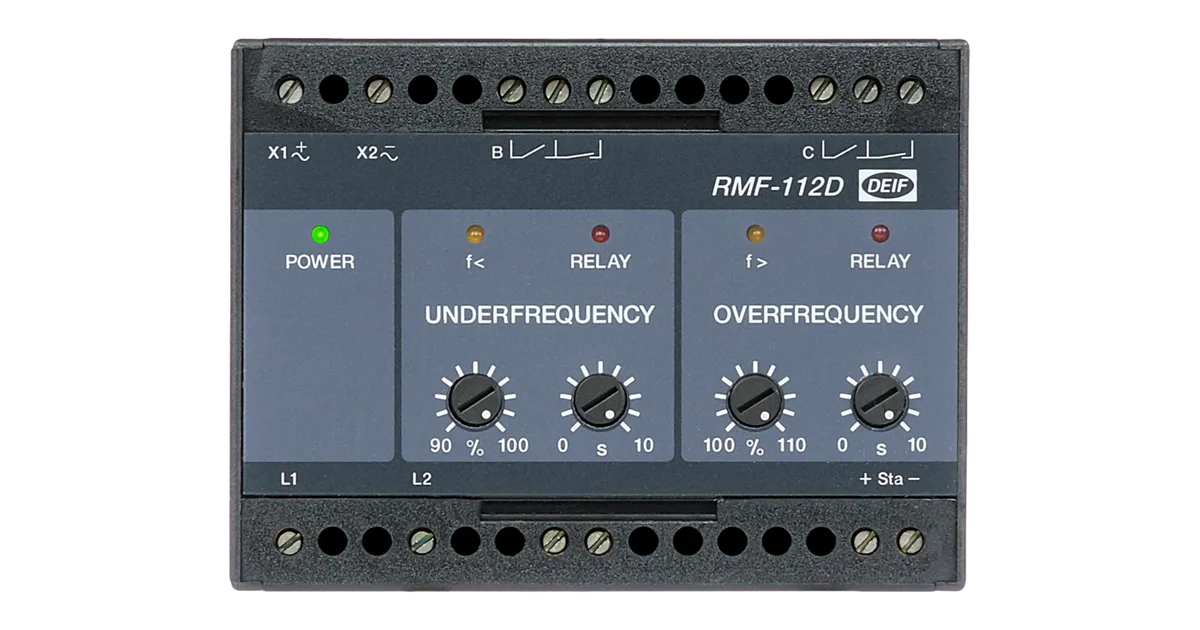Click the "f<" label text

pyautogui.click(x=475, y=262)
